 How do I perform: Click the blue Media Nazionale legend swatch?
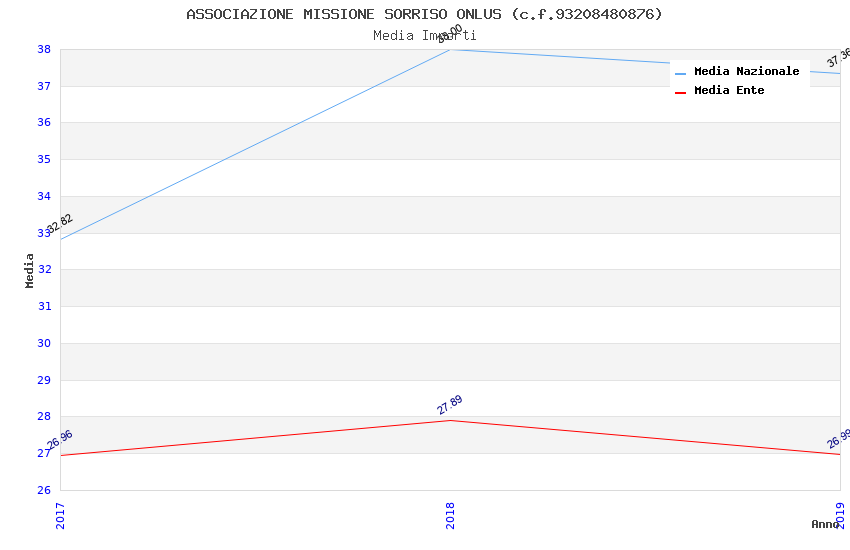680,74
